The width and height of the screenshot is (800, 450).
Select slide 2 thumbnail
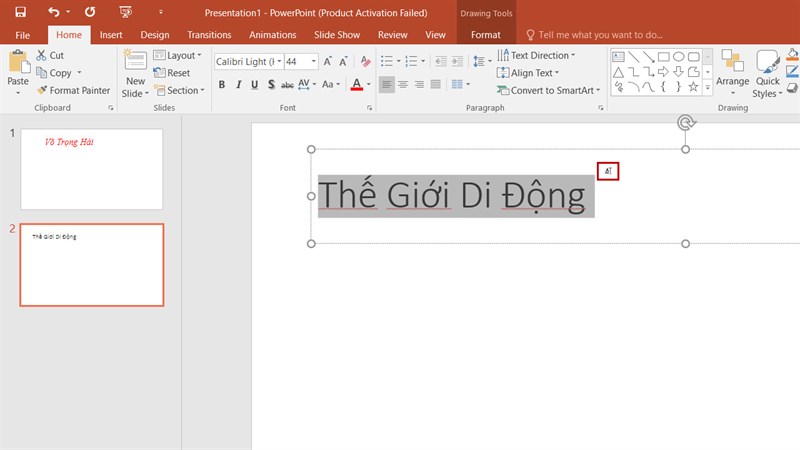coord(92,265)
